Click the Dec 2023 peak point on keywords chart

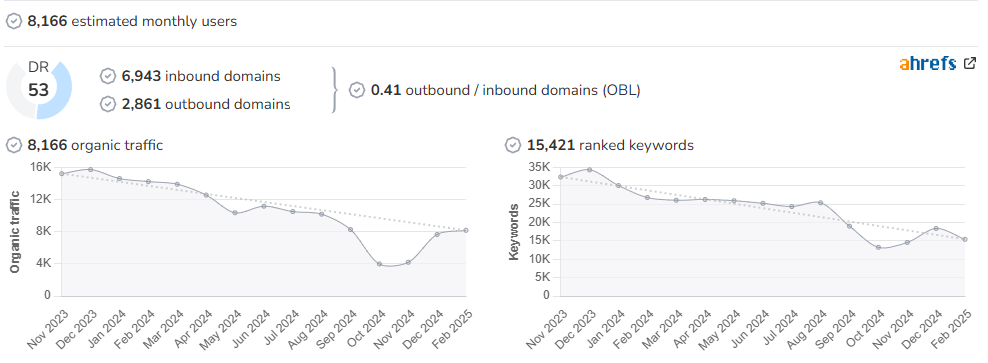[590, 170]
